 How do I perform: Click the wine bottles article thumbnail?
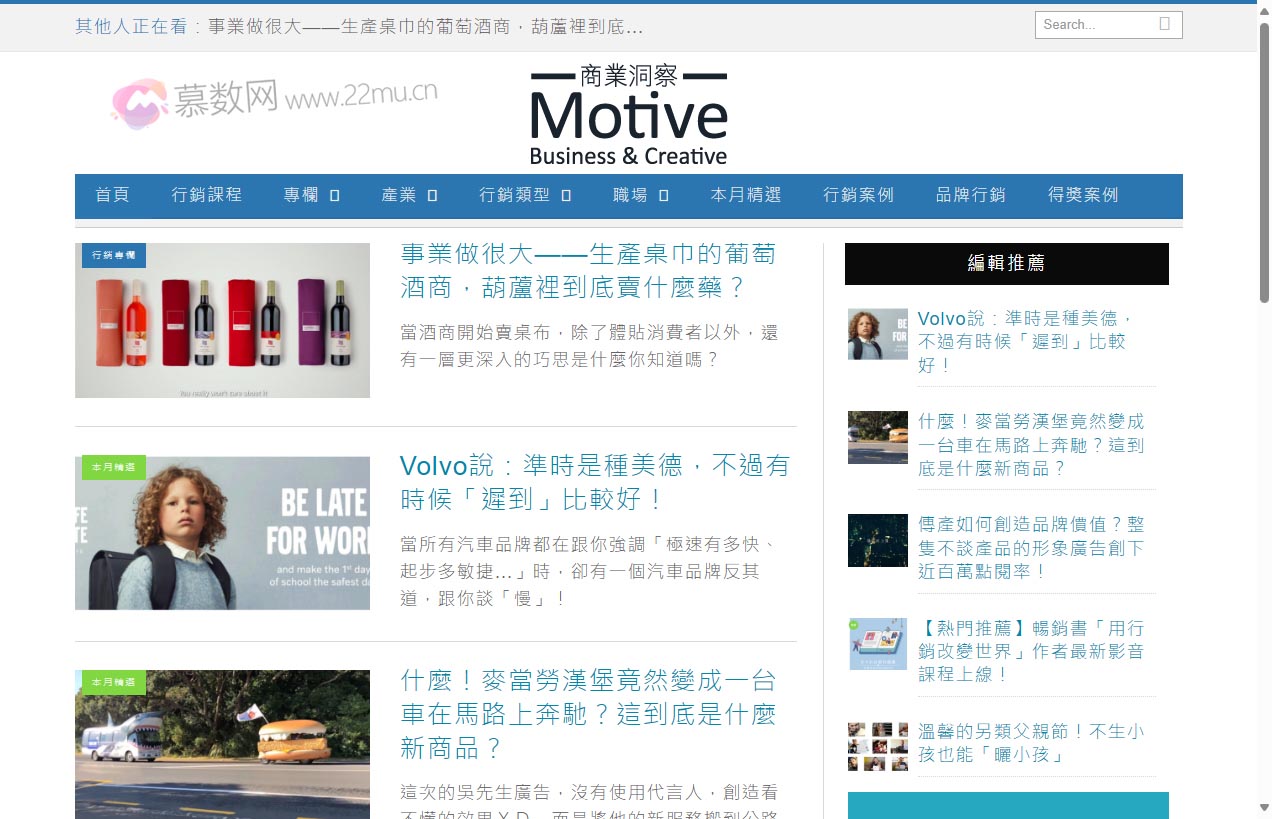[222, 320]
